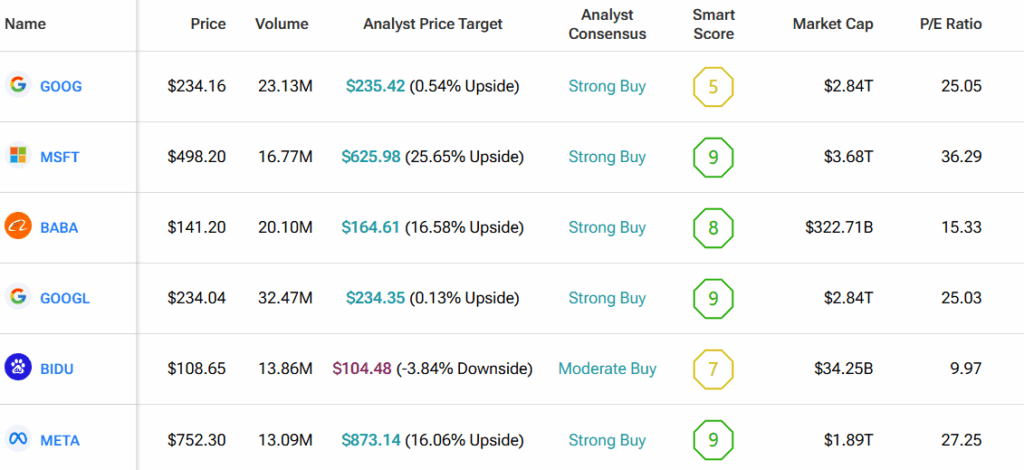Click the Baidu paw logo icon
The image size is (1024, 470).
pos(16,368)
